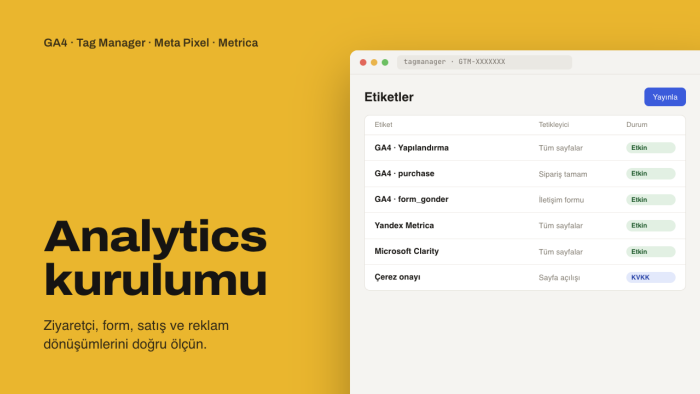The image size is (700, 394).
Task: Click Tüm sayfalar in GA4 · Yapılandırma row
Action: point(560,148)
